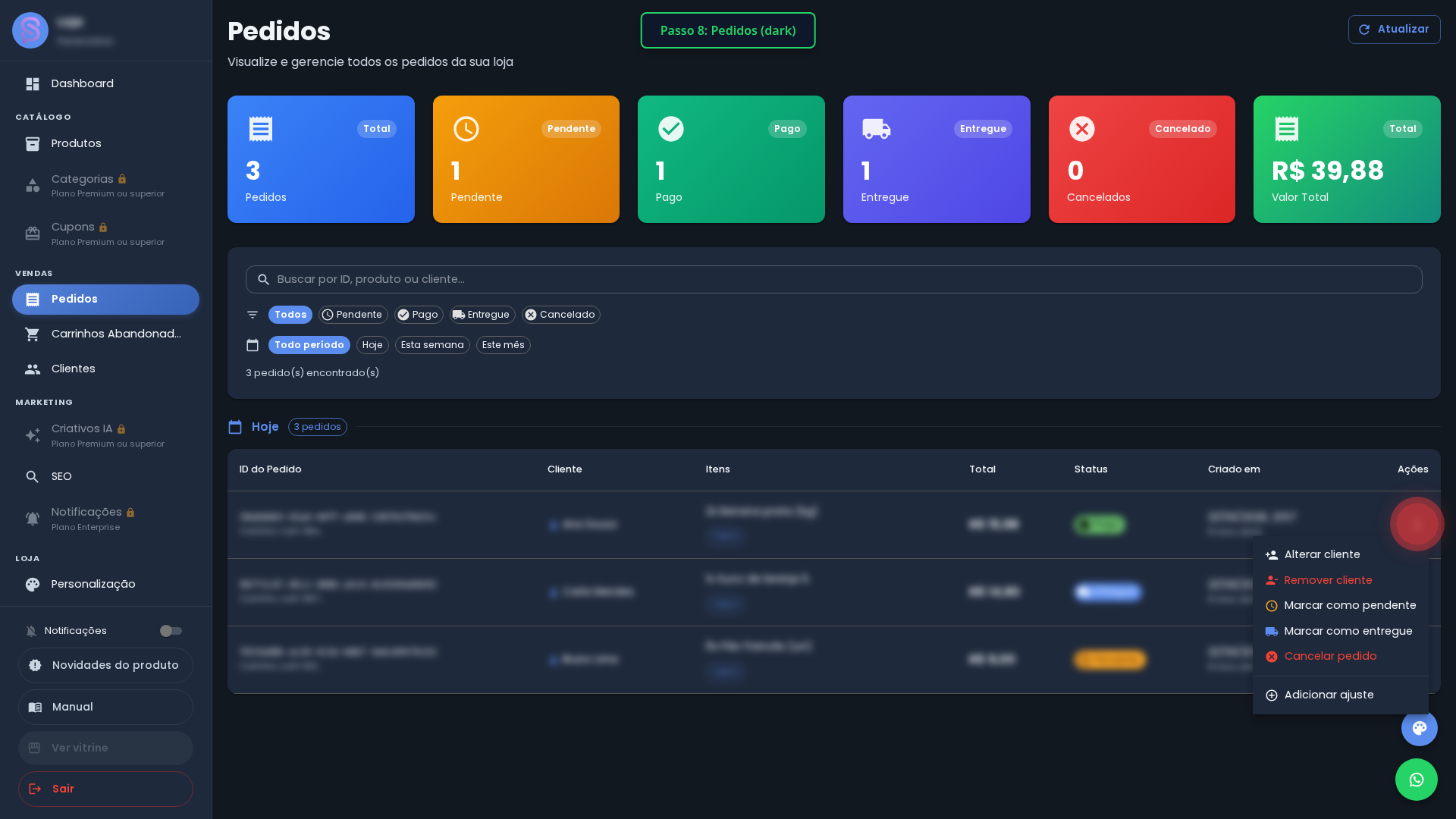Choose Alterar cliente menu entry
The image size is (1456, 819).
pyautogui.click(x=1340, y=554)
